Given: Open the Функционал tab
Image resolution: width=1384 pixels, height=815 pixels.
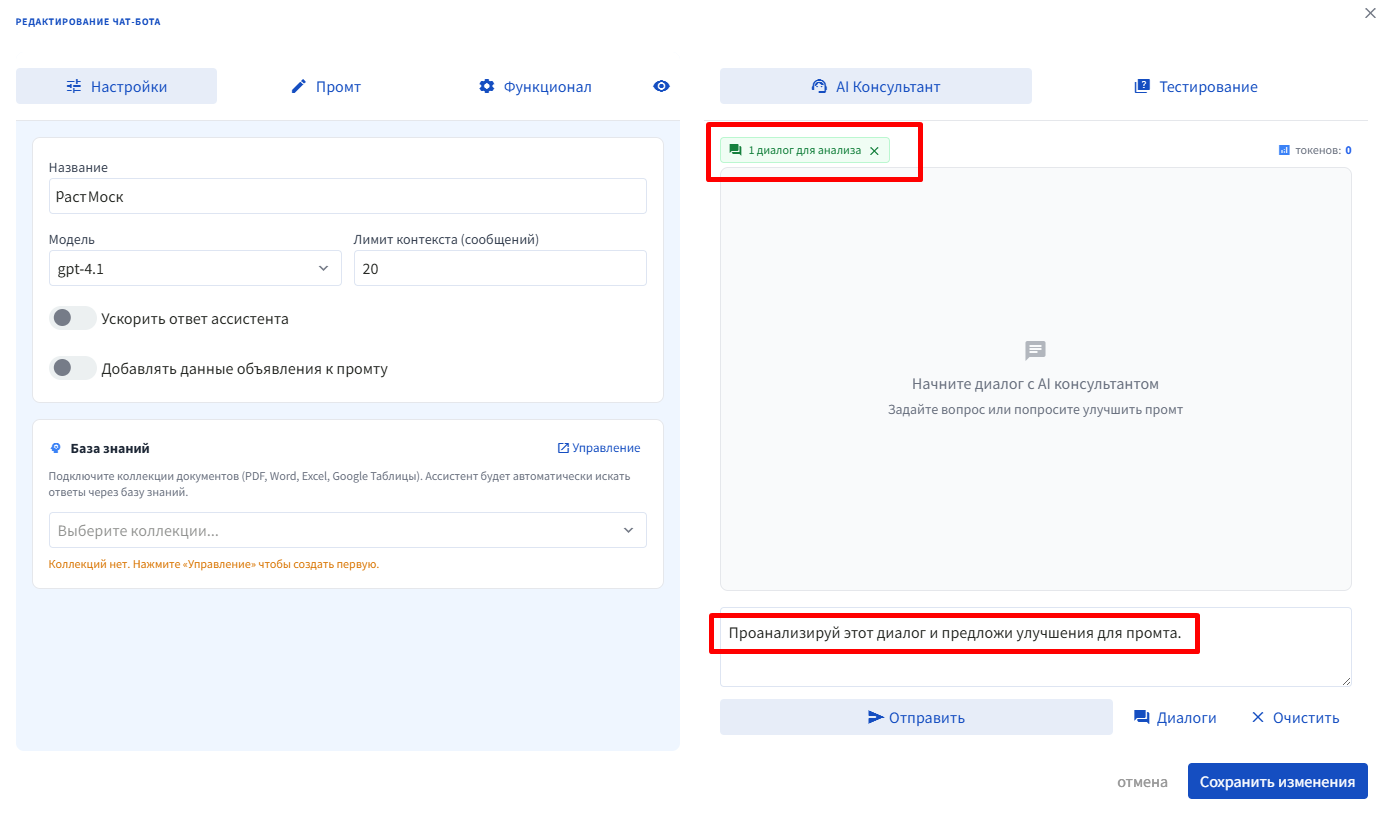Looking at the screenshot, I should 535,86.
